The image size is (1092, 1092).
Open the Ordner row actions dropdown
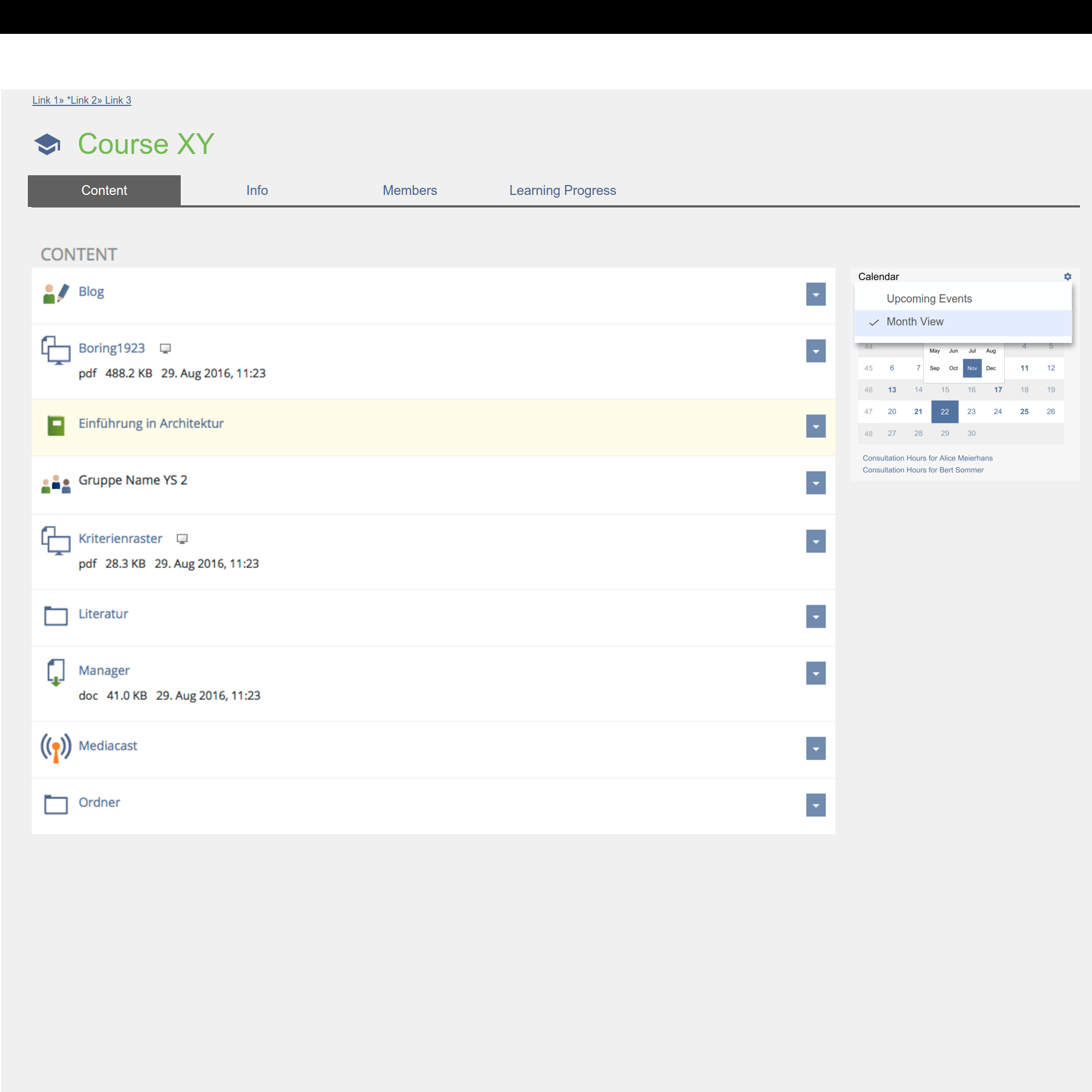tap(816, 805)
